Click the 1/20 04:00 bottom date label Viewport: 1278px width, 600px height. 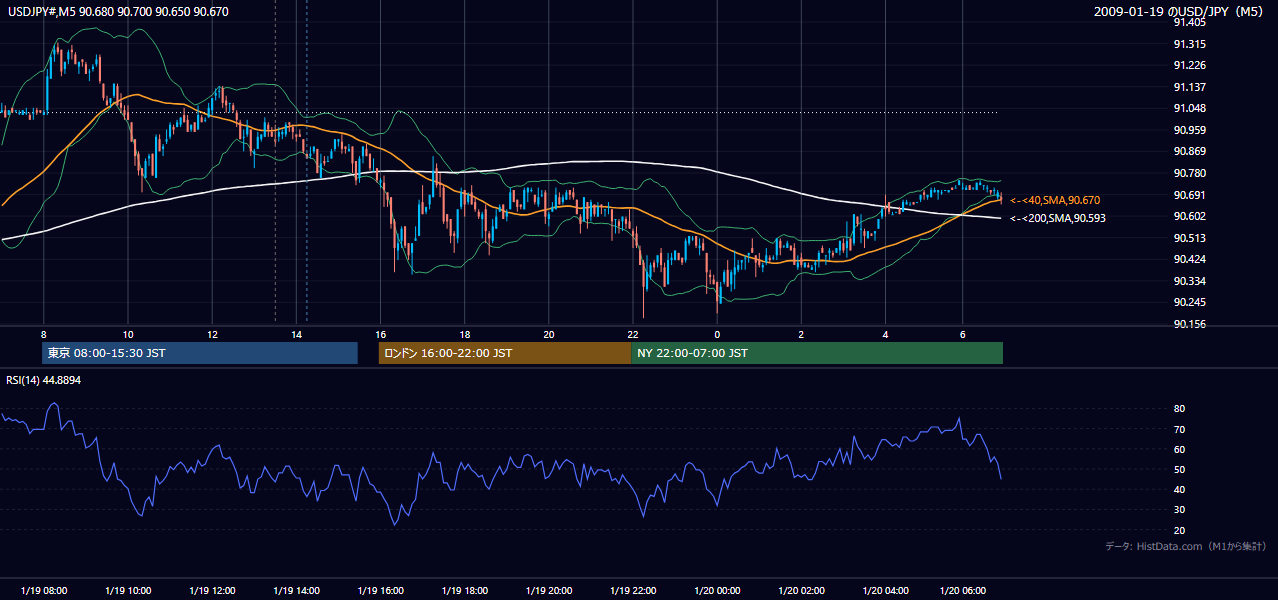click(885, 591)
